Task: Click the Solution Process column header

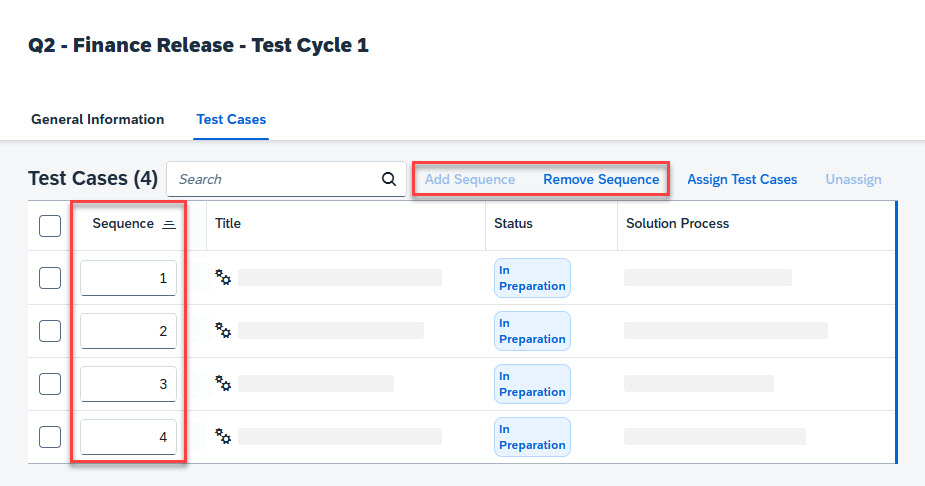Action: click(677, 224)
